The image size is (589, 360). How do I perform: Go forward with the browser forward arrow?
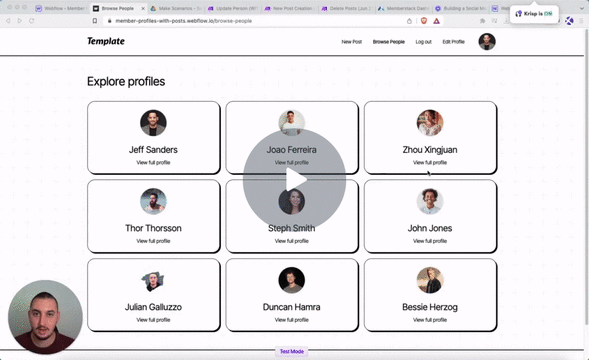pos(20,21)
